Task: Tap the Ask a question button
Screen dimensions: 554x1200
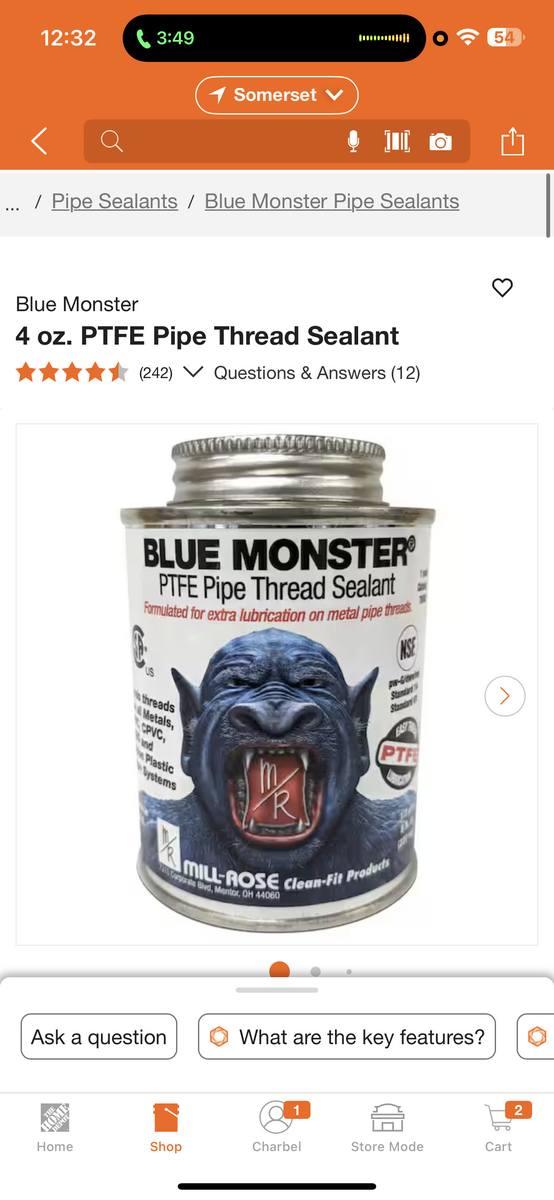Action: pos(99,1037)
